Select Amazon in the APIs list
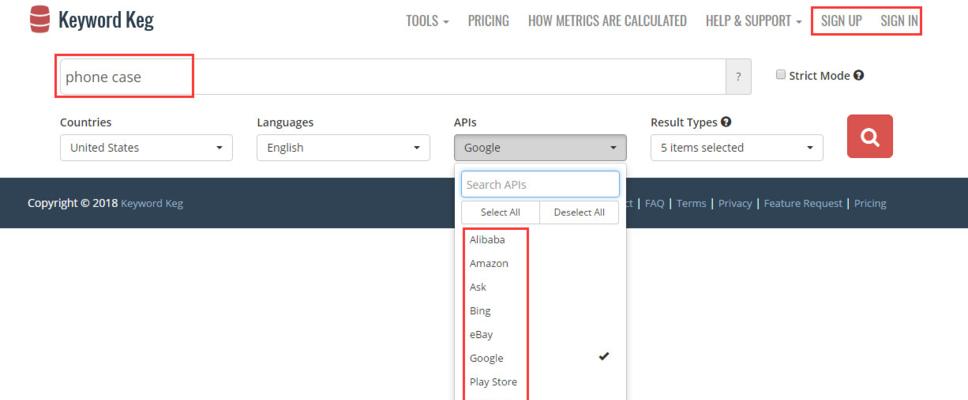 [x=540, y=264]
